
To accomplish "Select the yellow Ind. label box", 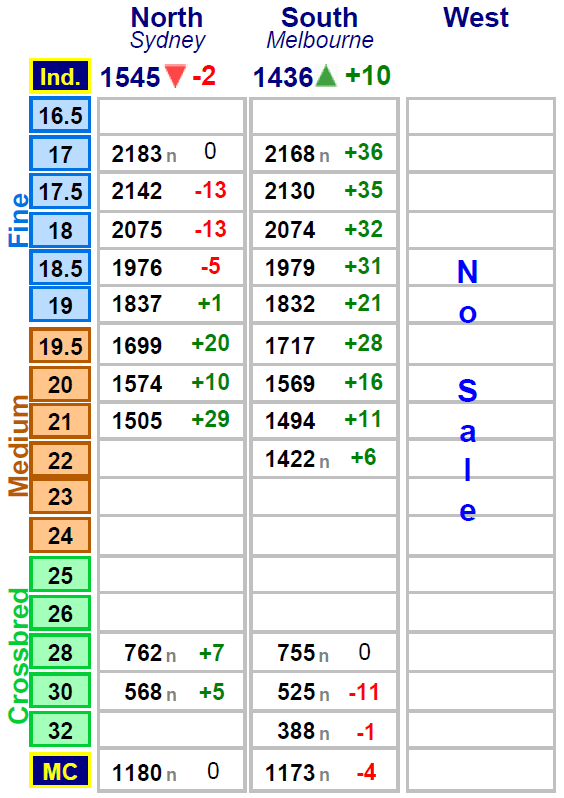I will point(60,76).
